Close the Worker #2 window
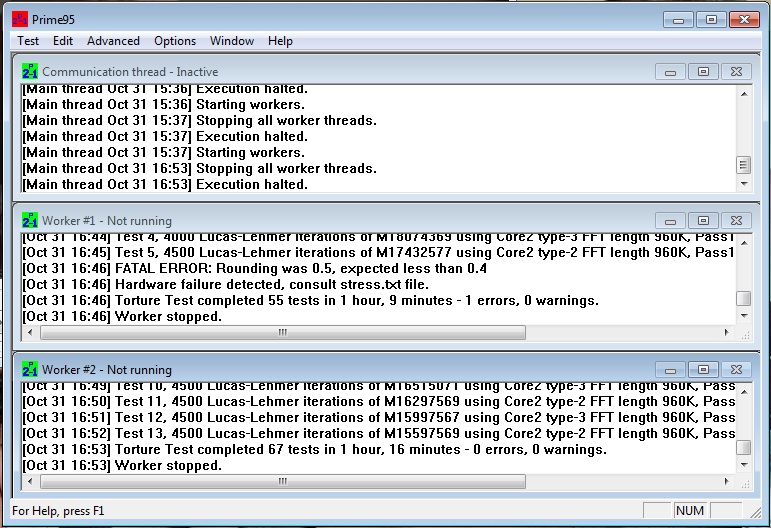 [x=736, y=370]
